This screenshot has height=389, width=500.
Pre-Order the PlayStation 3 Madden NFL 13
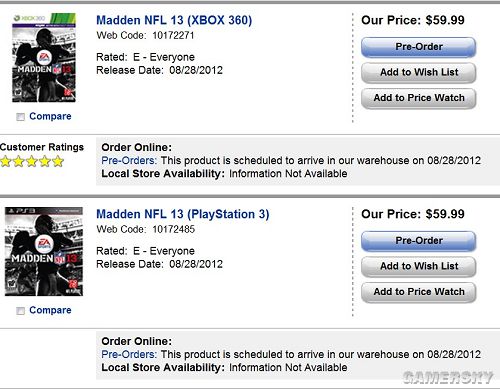pos(419,241)
